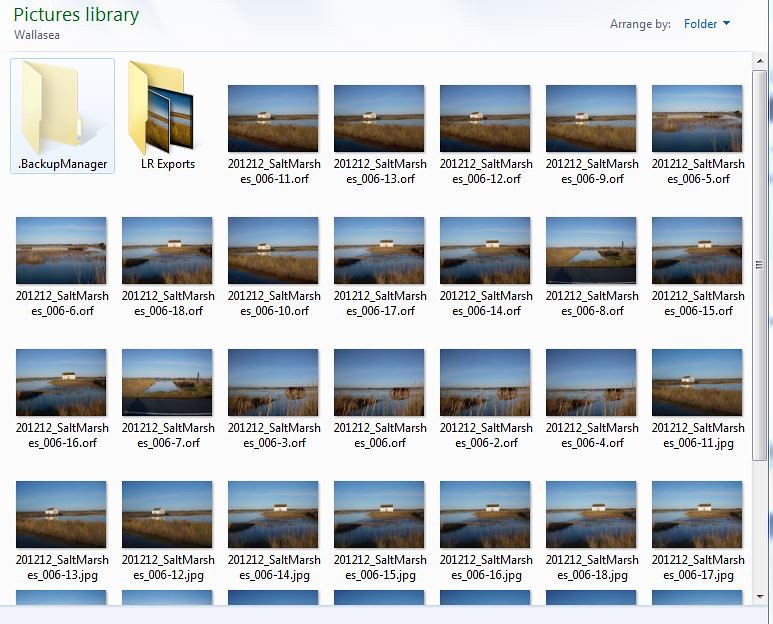
Task: Select thumbnail 201212_SaltMarshes_006-14.orf
Action: point(485,250)
